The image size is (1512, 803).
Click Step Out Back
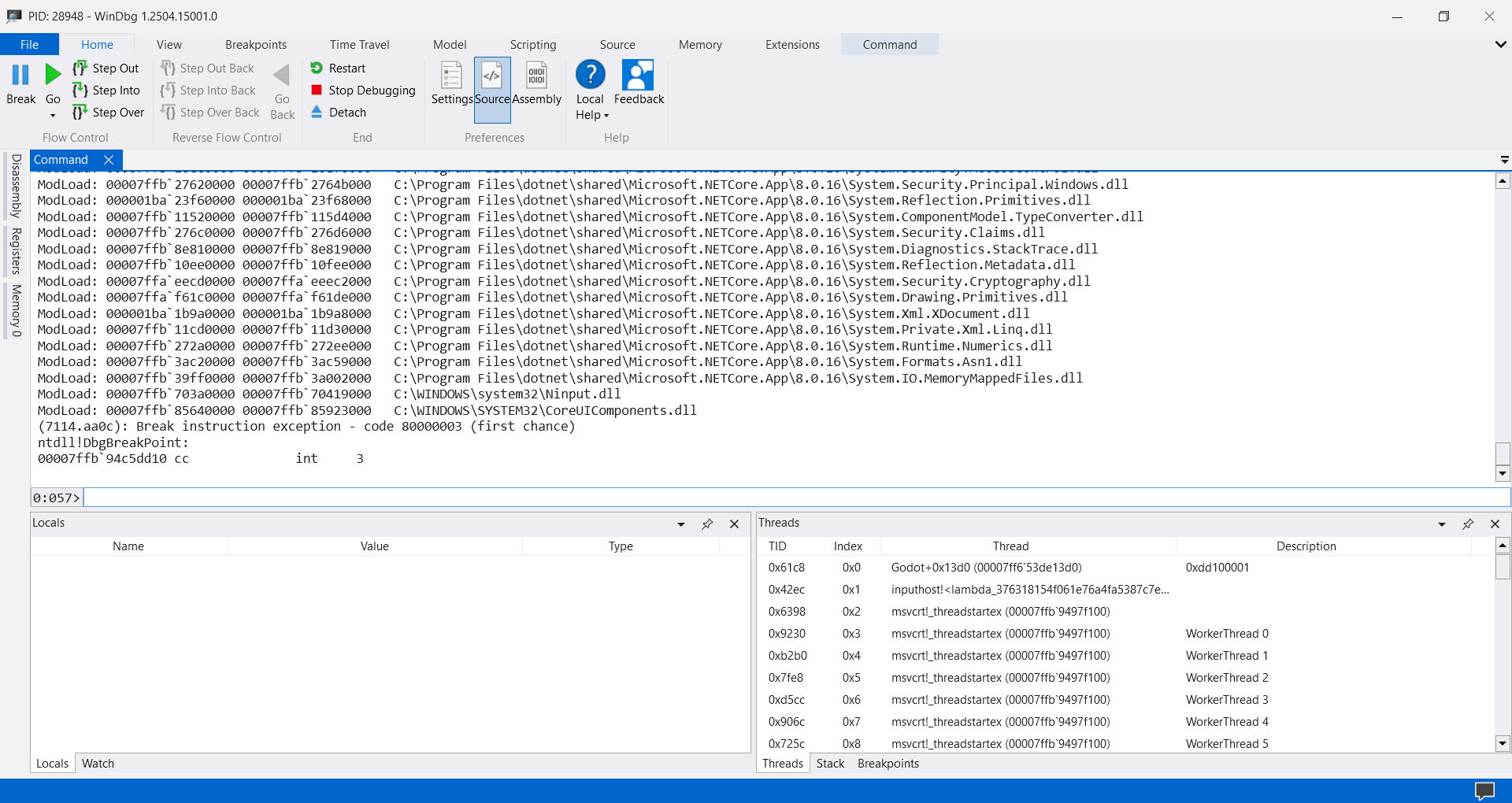pyautogui.click(x=208, y=68)
